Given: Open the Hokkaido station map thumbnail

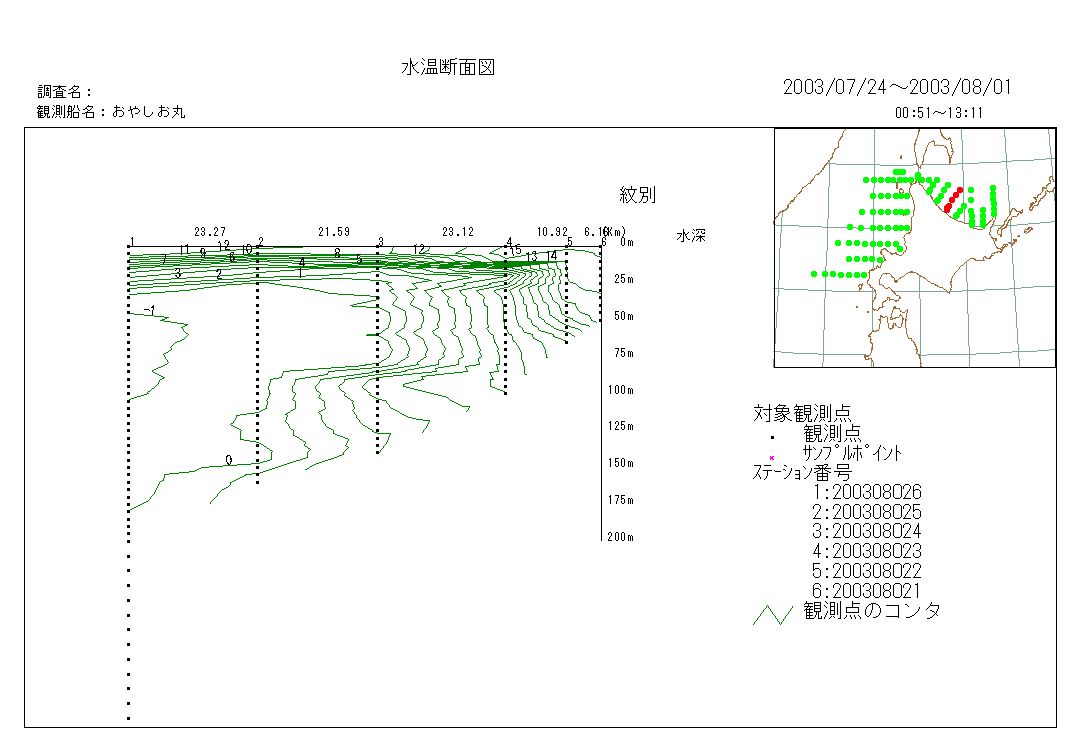Looking at the screenshot, I should 914,248.
